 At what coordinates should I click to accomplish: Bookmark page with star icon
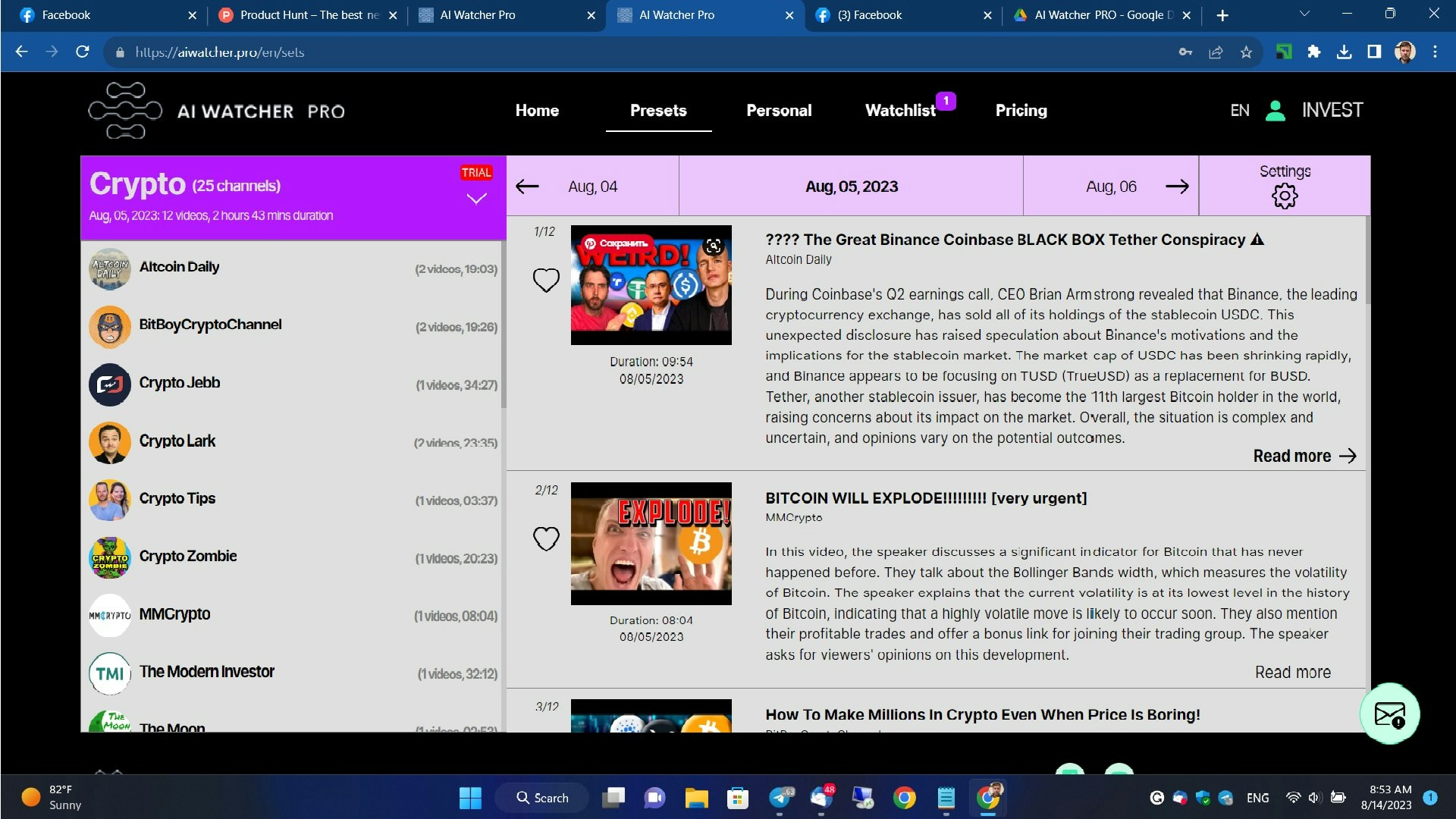(x=1246, y=52)
